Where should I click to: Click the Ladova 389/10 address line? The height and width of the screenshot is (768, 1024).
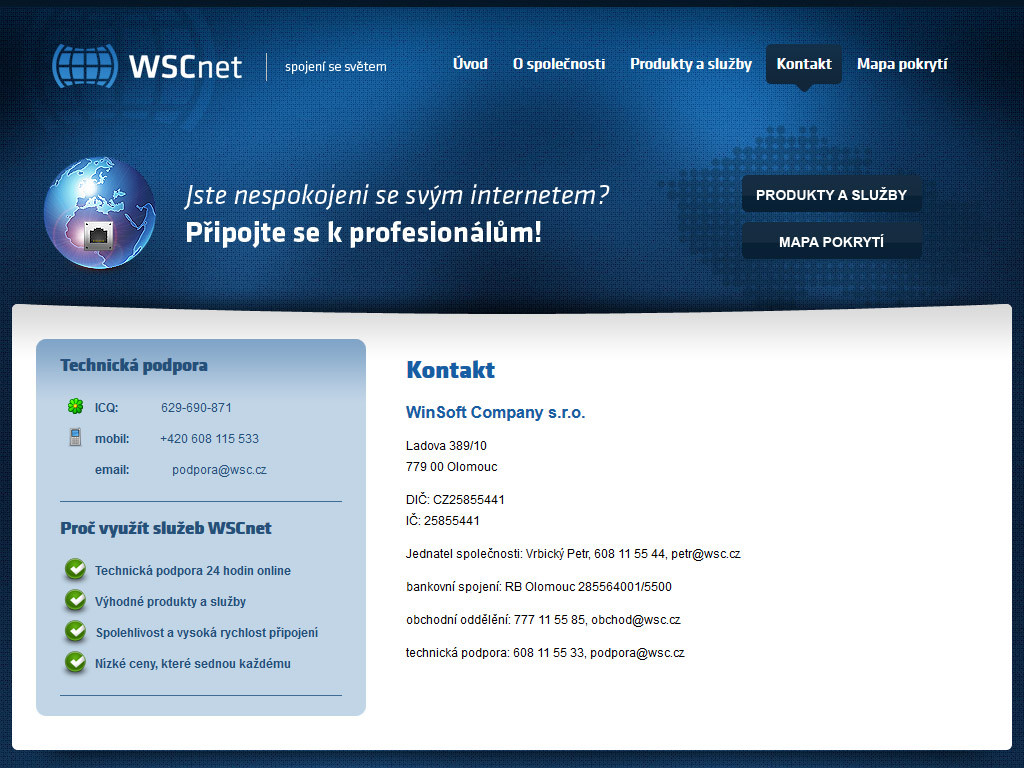click(x=446, y=445)
